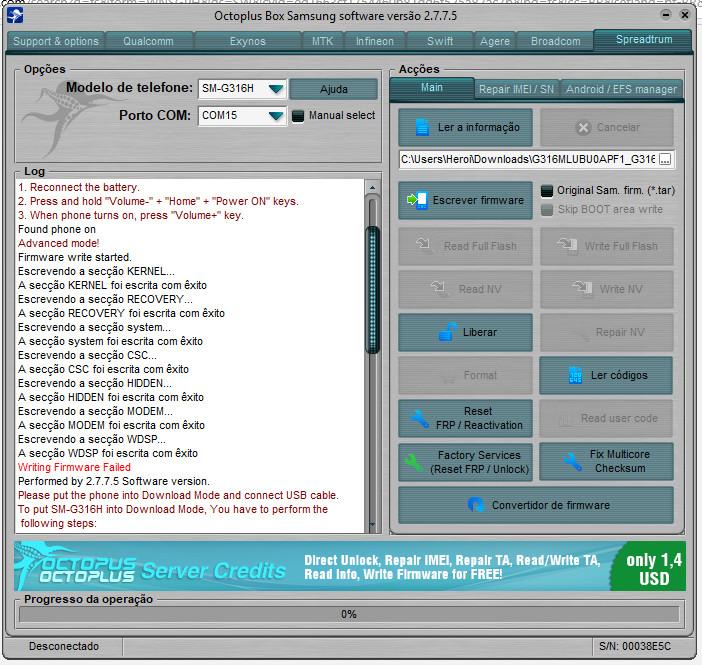
Task: Click the 'Firmware write started.' log line
Action: point(75,257)
